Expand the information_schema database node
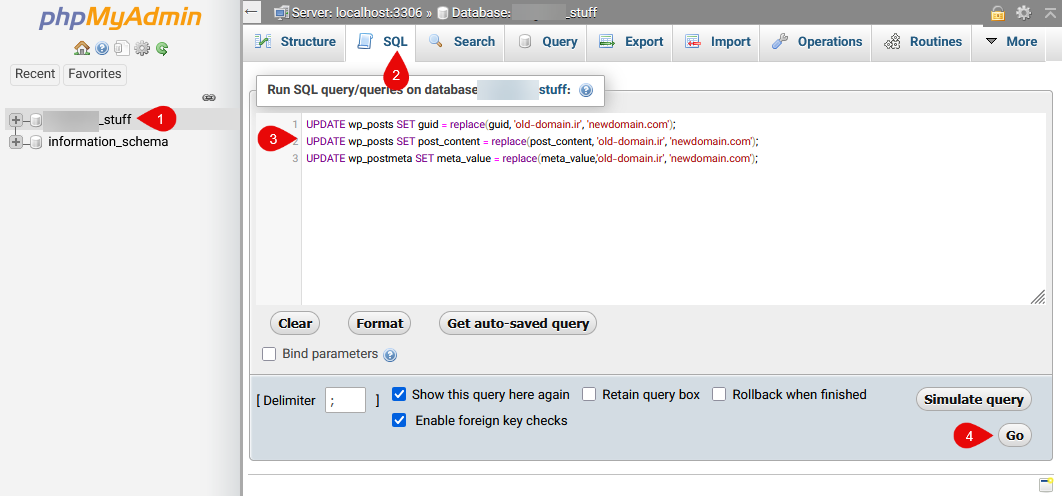The height and width of the screenshot is (496, 1062). pyautogui.click(x=16, y=142)
